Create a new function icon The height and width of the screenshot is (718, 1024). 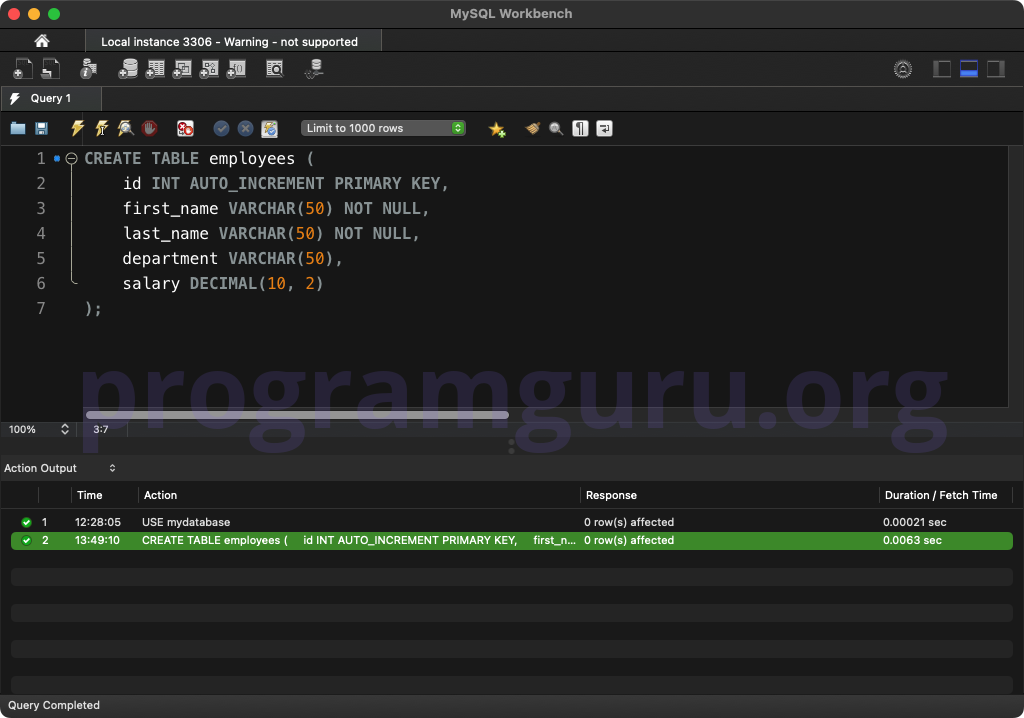tap(236, 69)
